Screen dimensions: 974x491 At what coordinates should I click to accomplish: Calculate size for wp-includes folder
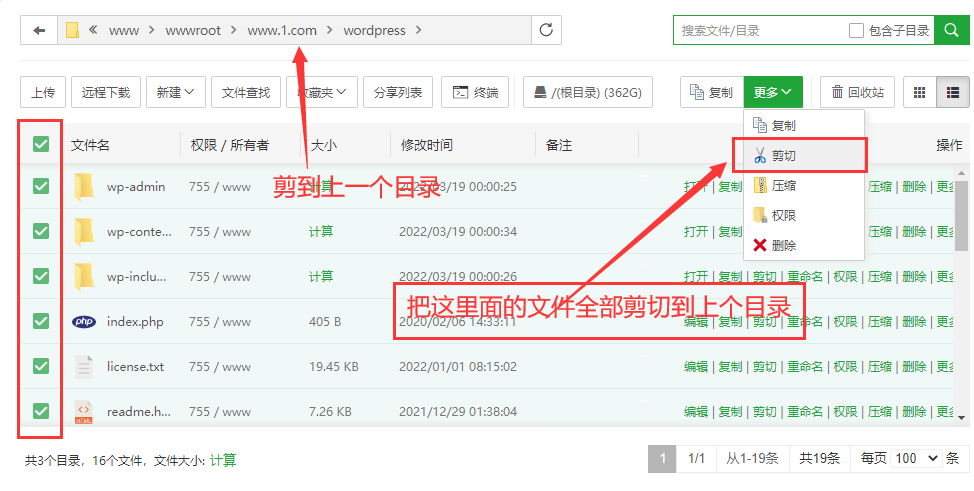pyautogui.click(x=321, y=276)
